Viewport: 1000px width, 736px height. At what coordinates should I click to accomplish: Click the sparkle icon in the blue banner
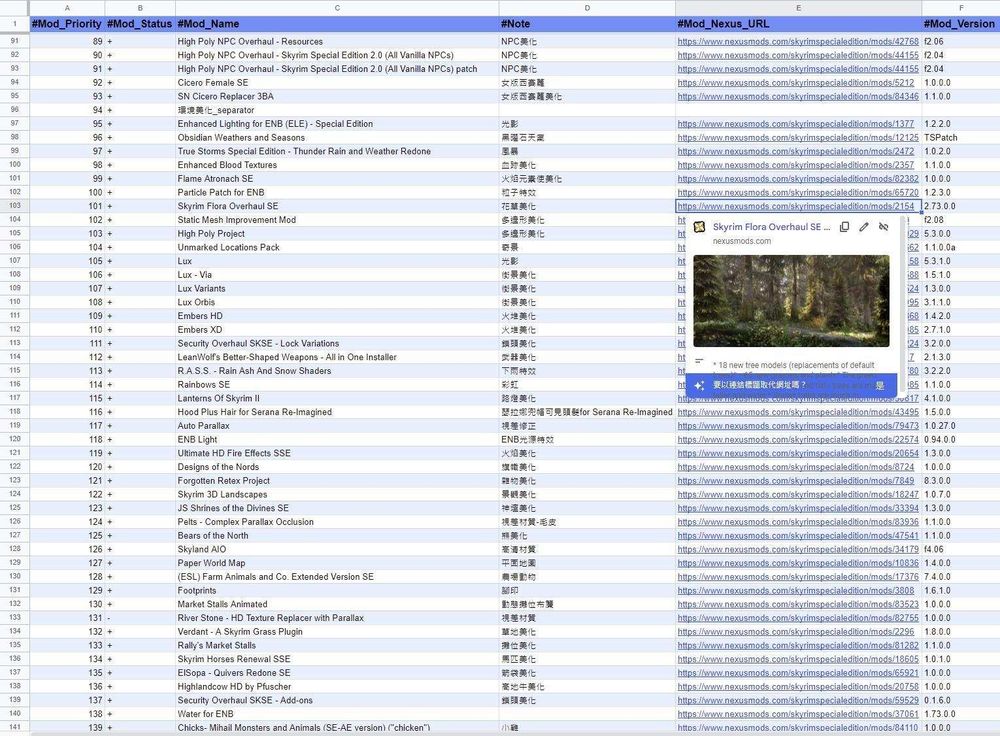pyautogui.click(x=700, y=384)
